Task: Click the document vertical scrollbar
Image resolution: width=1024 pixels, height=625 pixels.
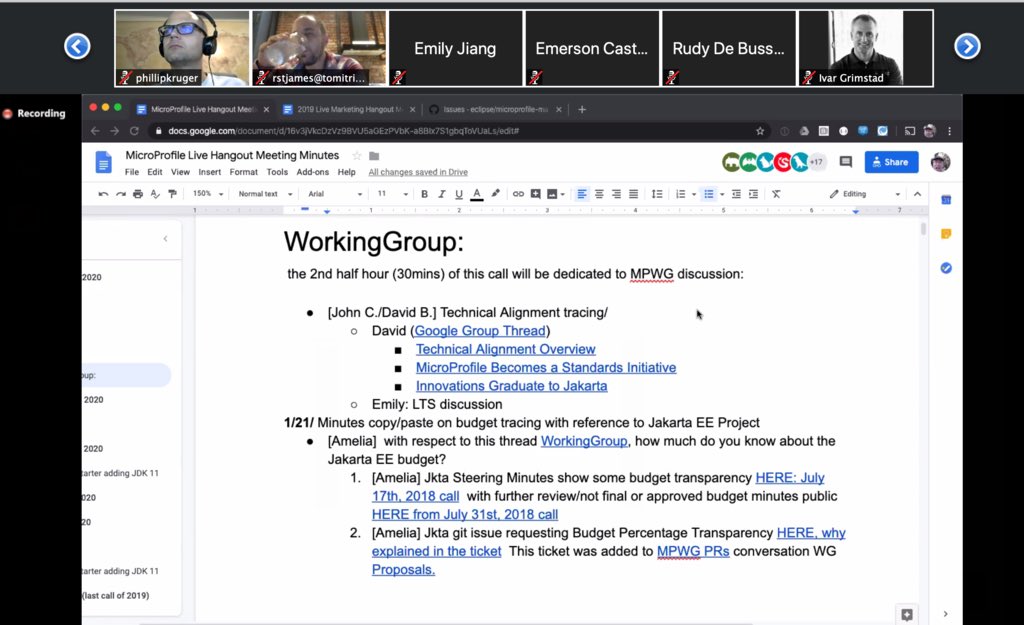Action: (x=923, y=229)
